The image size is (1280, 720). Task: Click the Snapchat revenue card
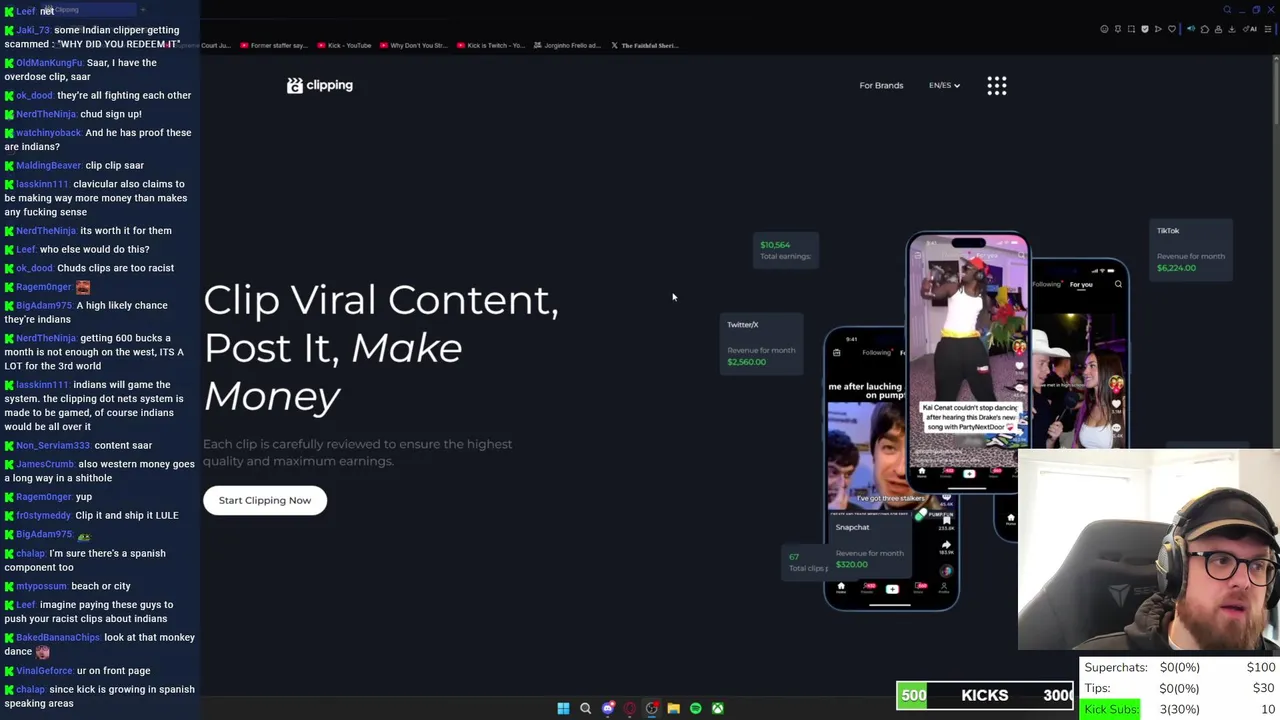[868, 546]
